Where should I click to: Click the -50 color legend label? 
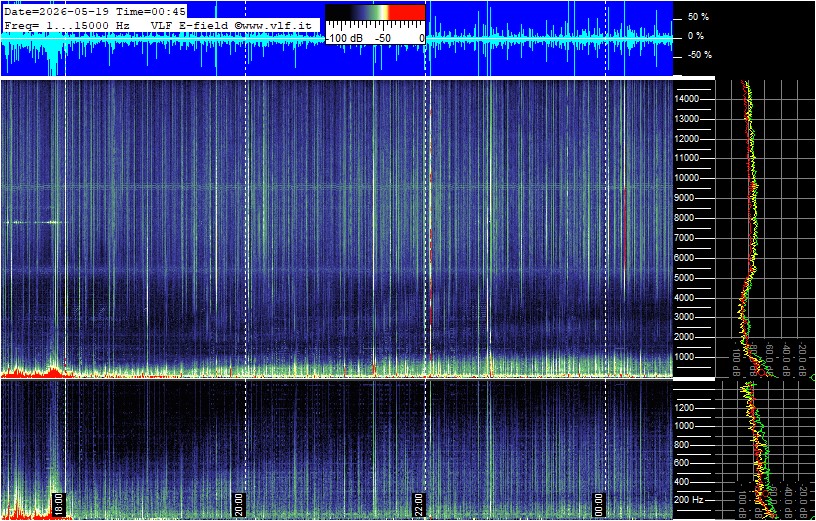point(384,39)
